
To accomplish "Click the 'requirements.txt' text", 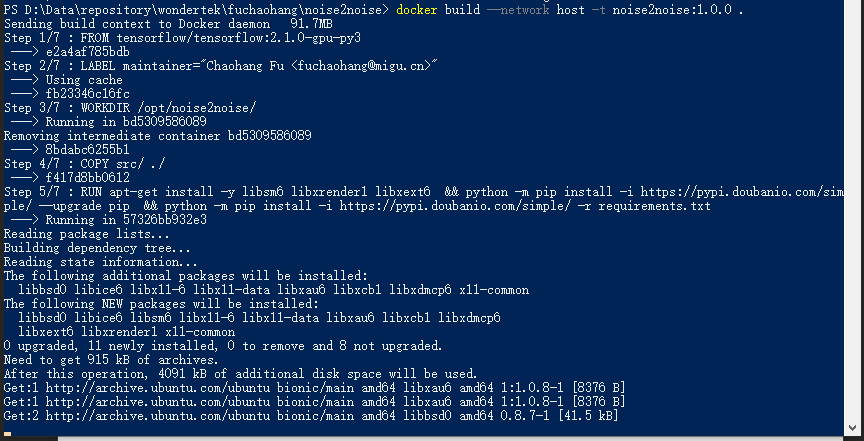I will [x=655, y=206].
